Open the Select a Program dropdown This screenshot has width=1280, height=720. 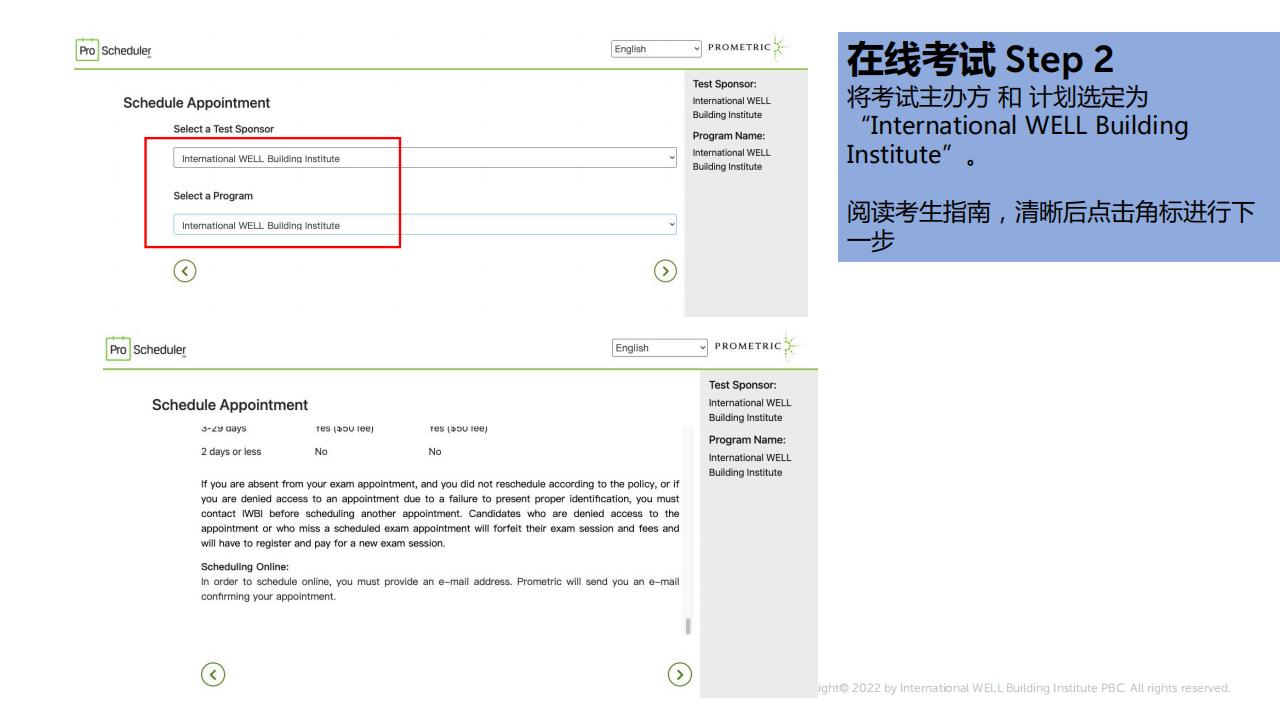(425, 225)
